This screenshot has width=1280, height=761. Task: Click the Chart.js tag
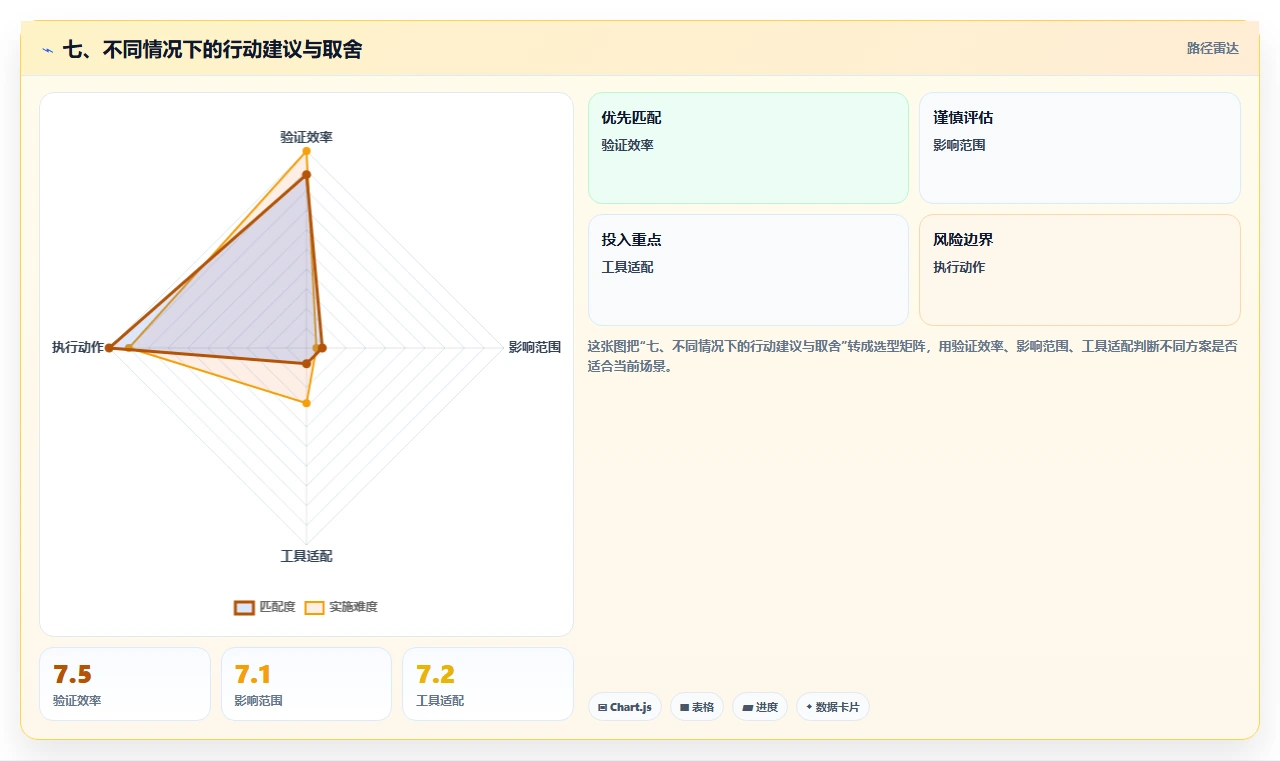(x=624, y=707)
